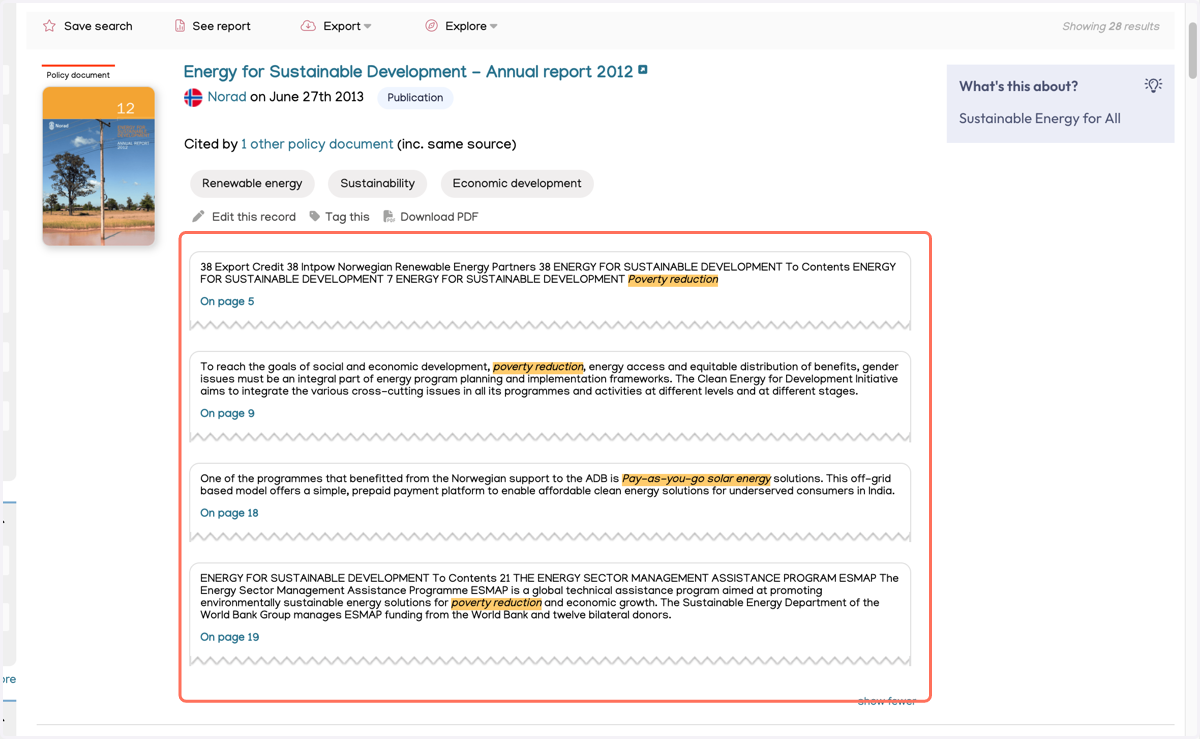The width and height of the screenshot is (1200, 739).
Task: Click highlighted poverty reduction in page 9 snippet
Action: click(538, 367)
